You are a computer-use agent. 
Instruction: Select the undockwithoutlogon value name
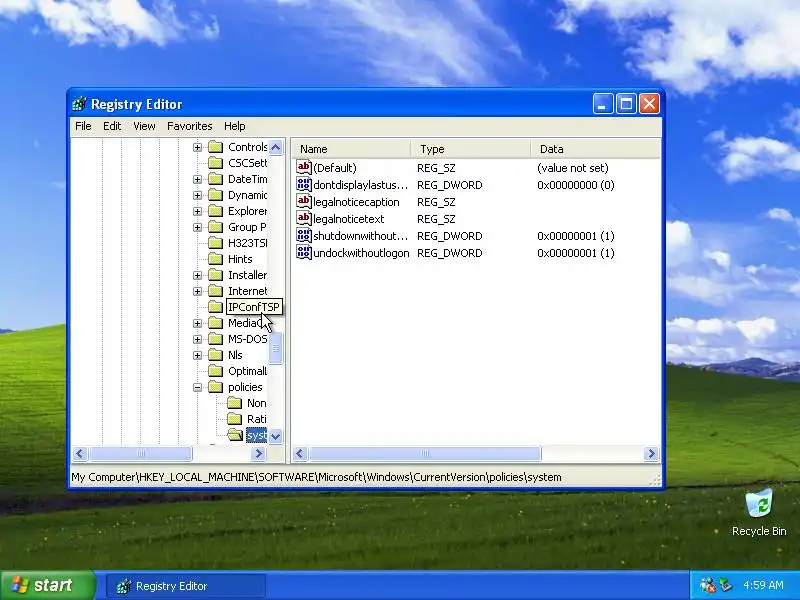point(361,253)
